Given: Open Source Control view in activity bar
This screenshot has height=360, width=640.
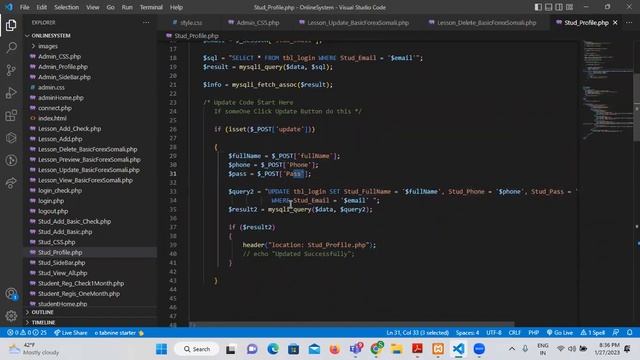Looking at the screenshot, I should 11,70.
